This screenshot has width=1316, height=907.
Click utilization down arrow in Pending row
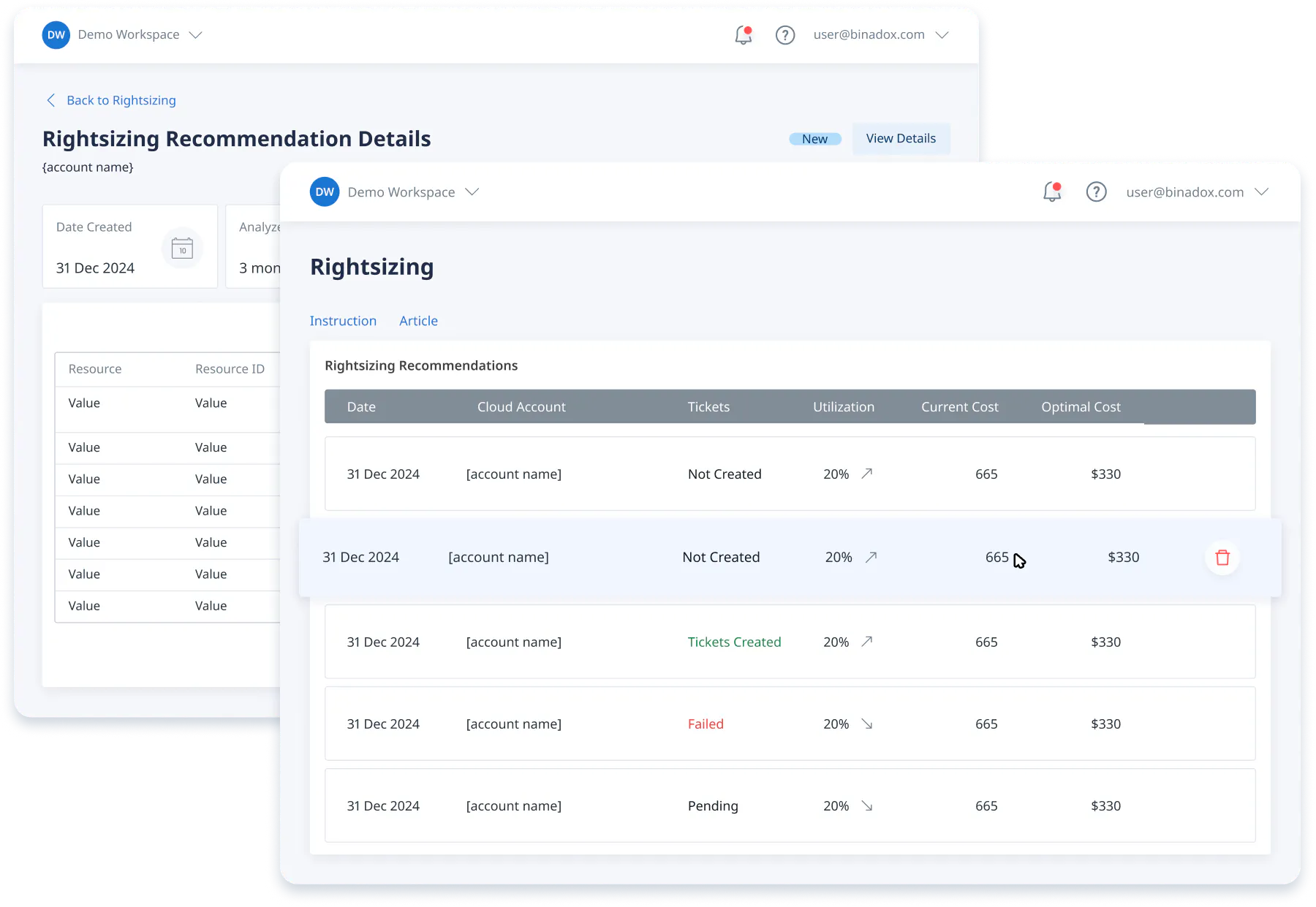pyautogui.click(x=867, y=805)
